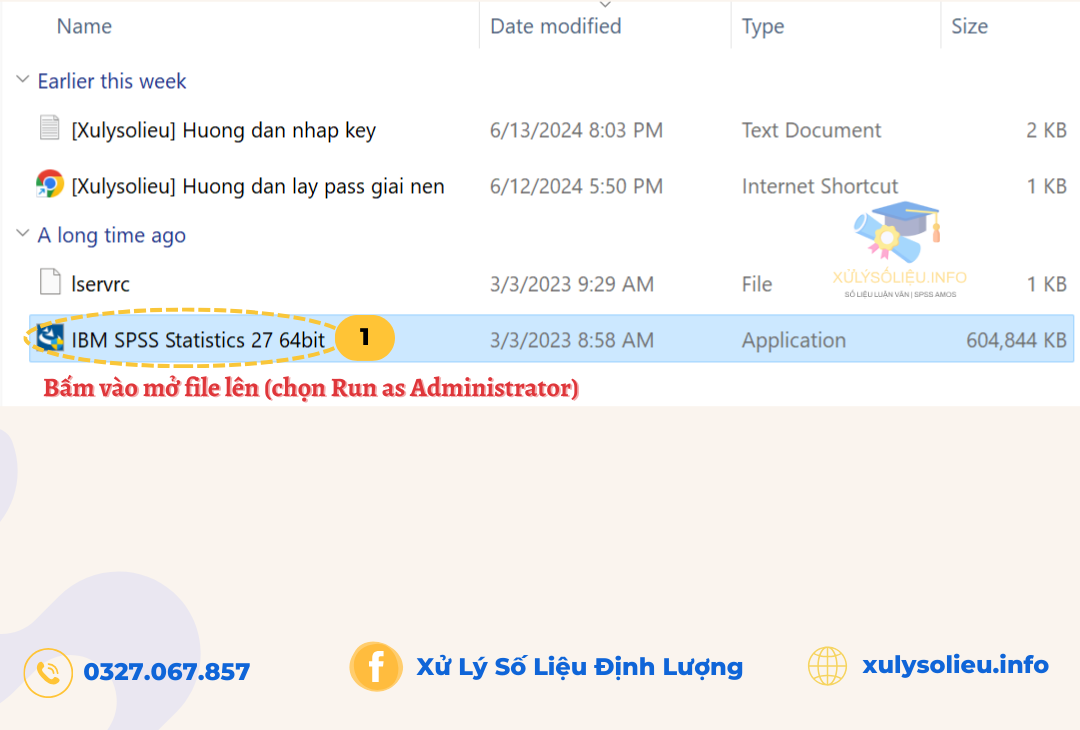
Task: Open the Date modified column sort arrow
Action: [x=605, y=5]
